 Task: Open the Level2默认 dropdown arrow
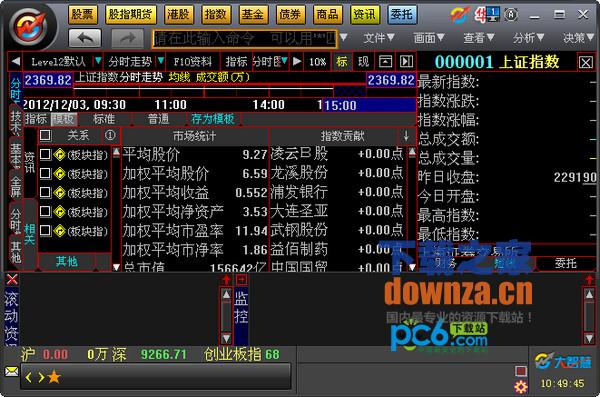pyautogui.click(x=98, y=61)
